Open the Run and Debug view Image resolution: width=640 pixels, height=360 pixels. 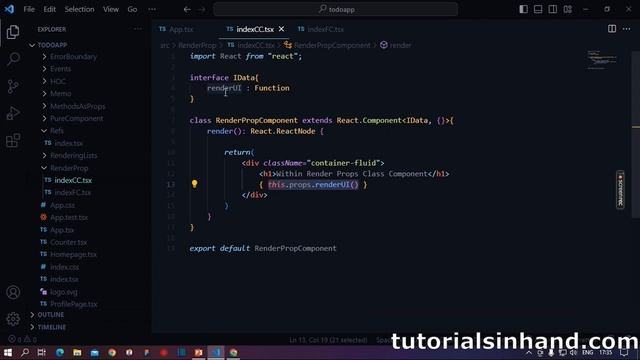click(x=13, y=113)
